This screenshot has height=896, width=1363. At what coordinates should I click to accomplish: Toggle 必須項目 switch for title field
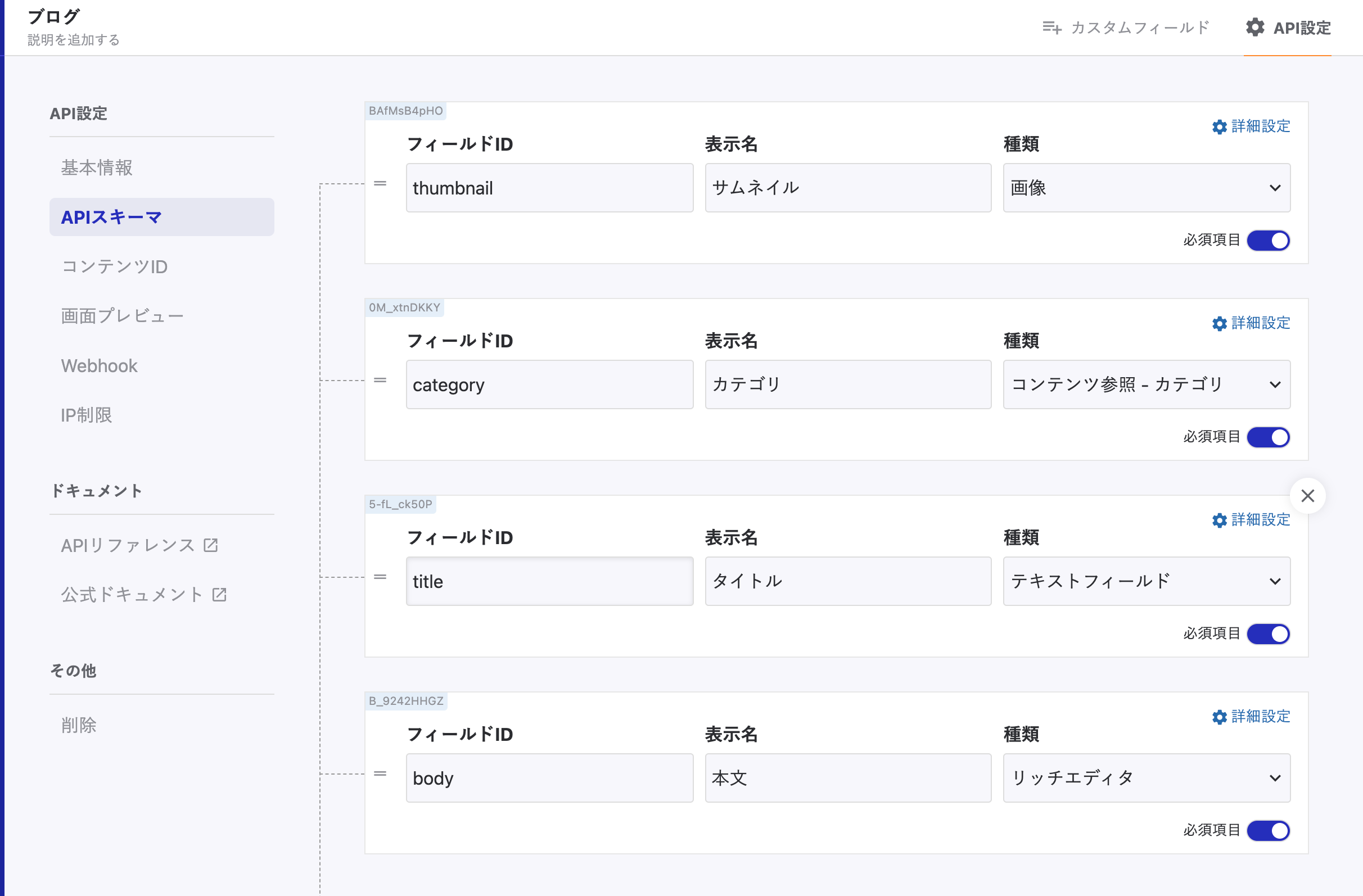click(x=1269, y=634)
